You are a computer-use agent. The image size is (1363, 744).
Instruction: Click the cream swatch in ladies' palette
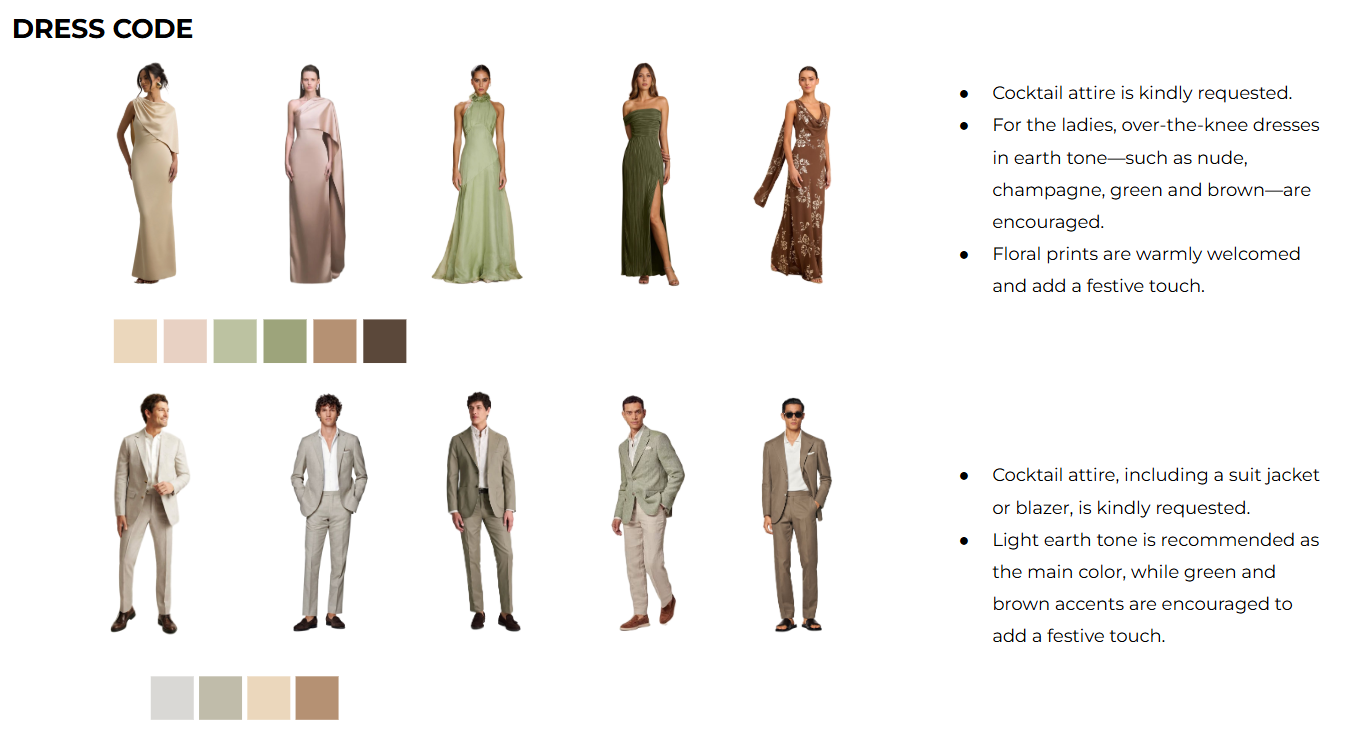[135, 341]
